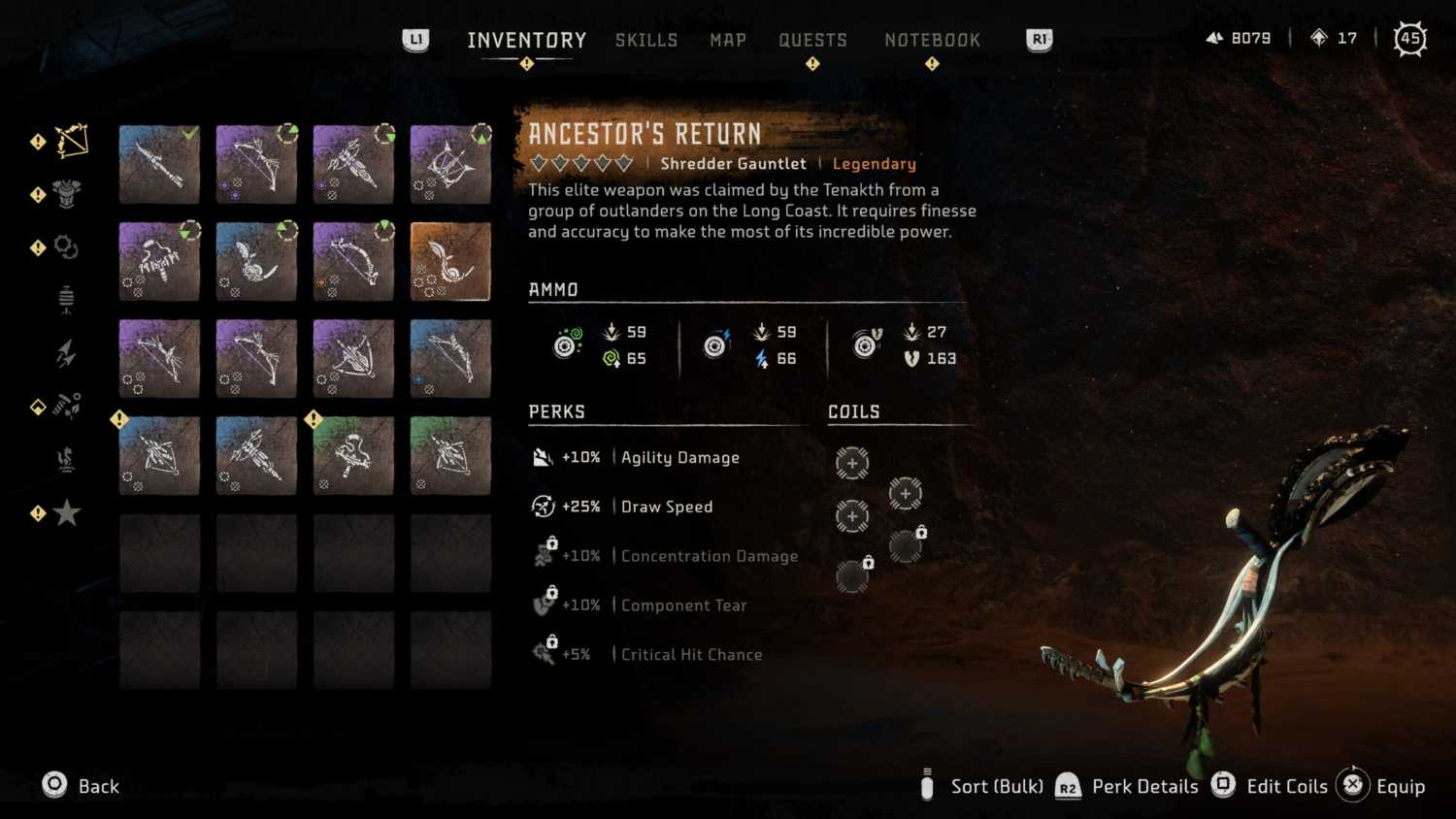Click the Equip button
This screenshot has width=1456, height=819.
[1380, 785]
